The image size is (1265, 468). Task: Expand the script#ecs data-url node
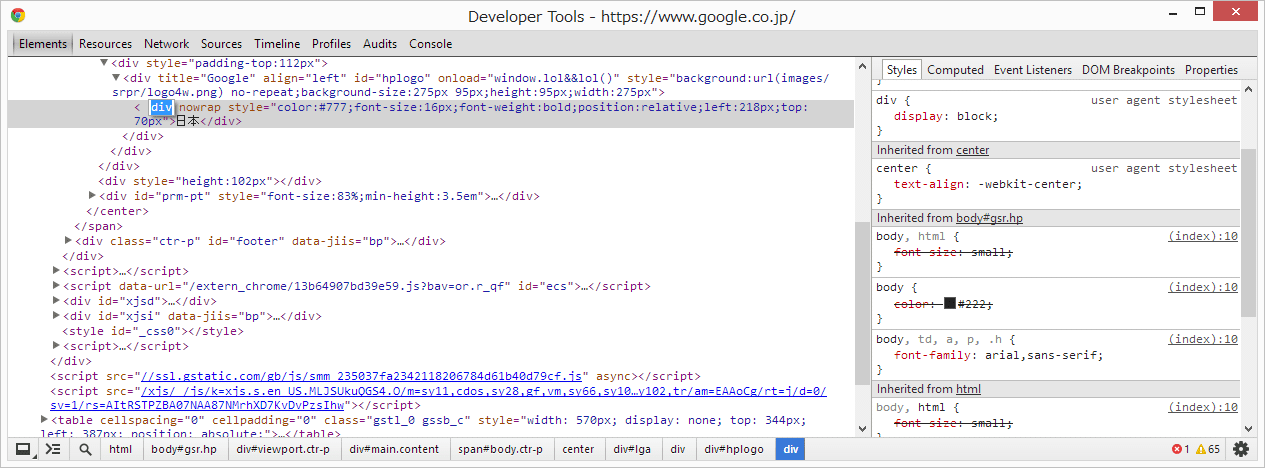tap(57, 286)
